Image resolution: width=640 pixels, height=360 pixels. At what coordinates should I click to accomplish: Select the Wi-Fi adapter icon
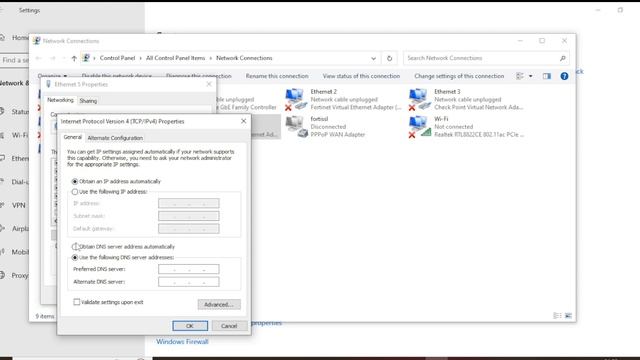(419, 127)
